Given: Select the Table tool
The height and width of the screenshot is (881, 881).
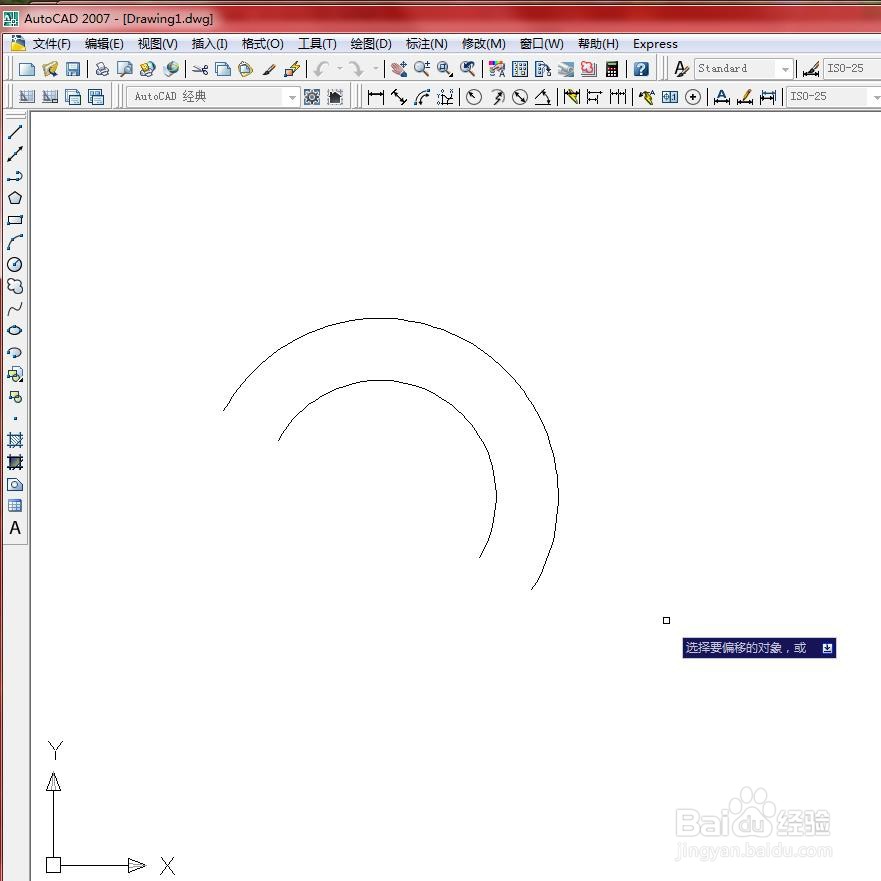Looking at the screenshot, I should (x=15, y=506).
